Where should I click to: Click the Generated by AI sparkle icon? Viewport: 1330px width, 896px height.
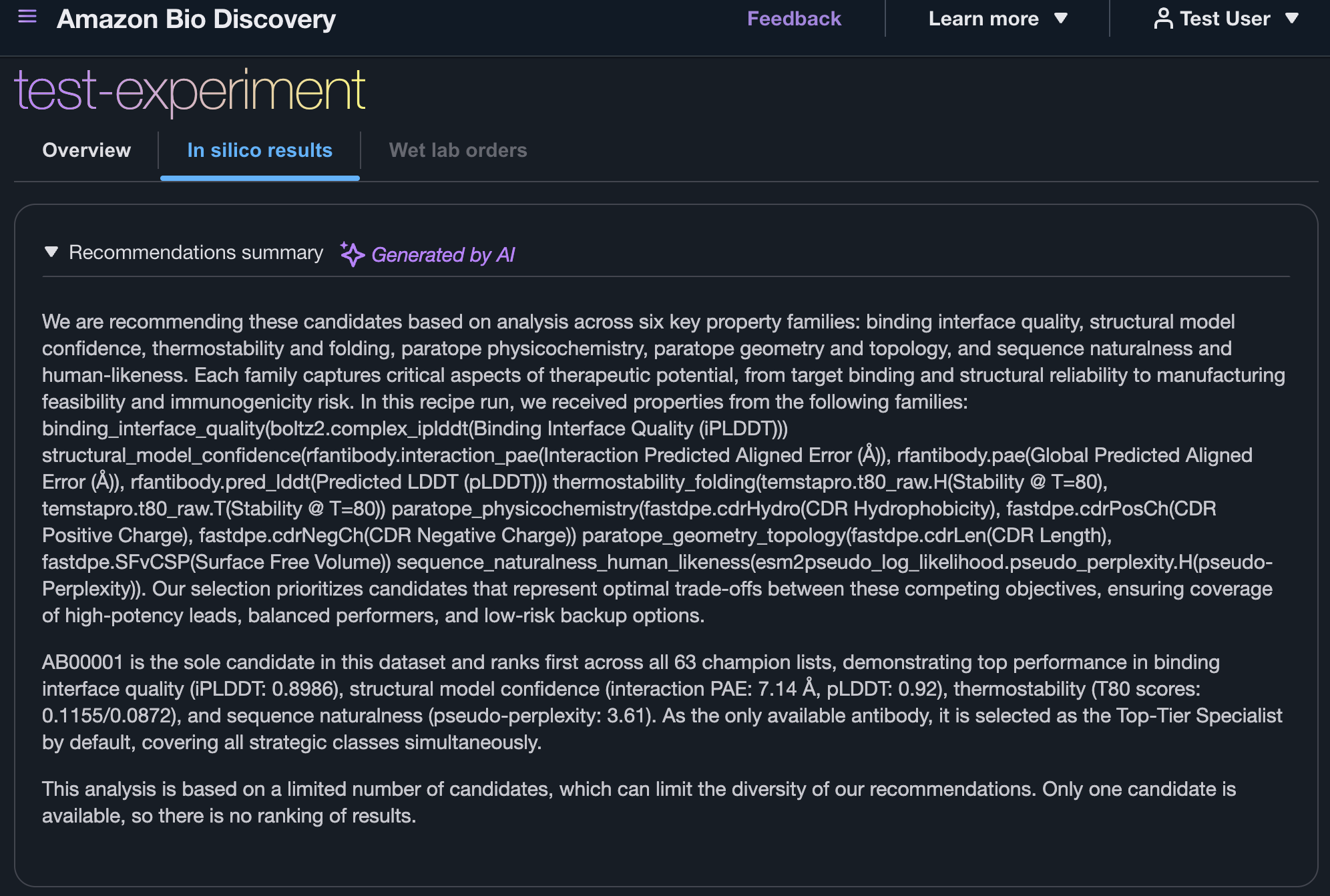(352, 254)
